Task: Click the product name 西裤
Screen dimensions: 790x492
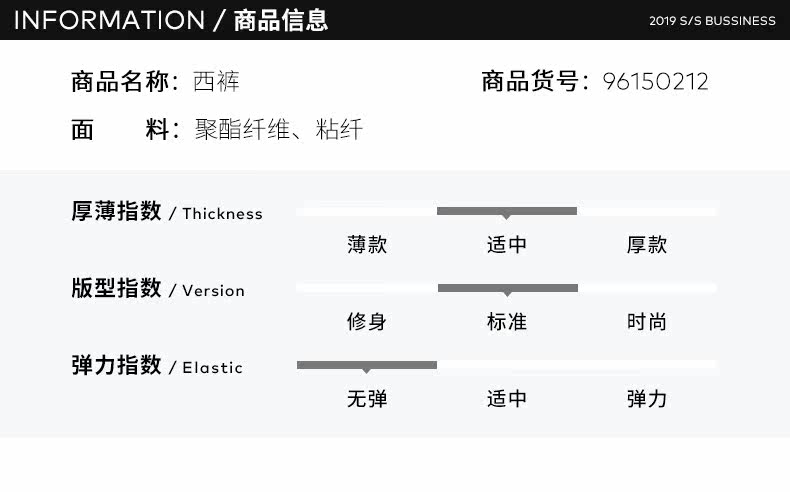Action: point(216,82)
